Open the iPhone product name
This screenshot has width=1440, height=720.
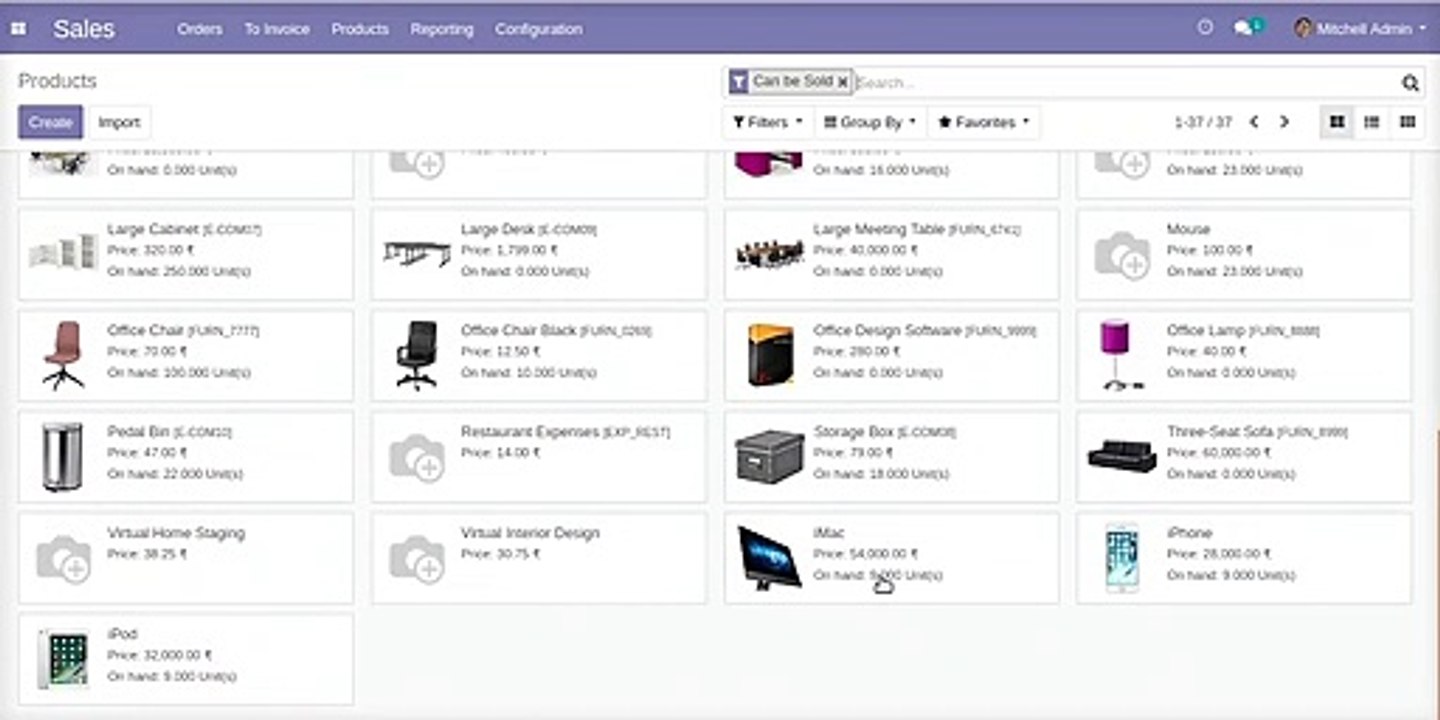[1189, 533]
